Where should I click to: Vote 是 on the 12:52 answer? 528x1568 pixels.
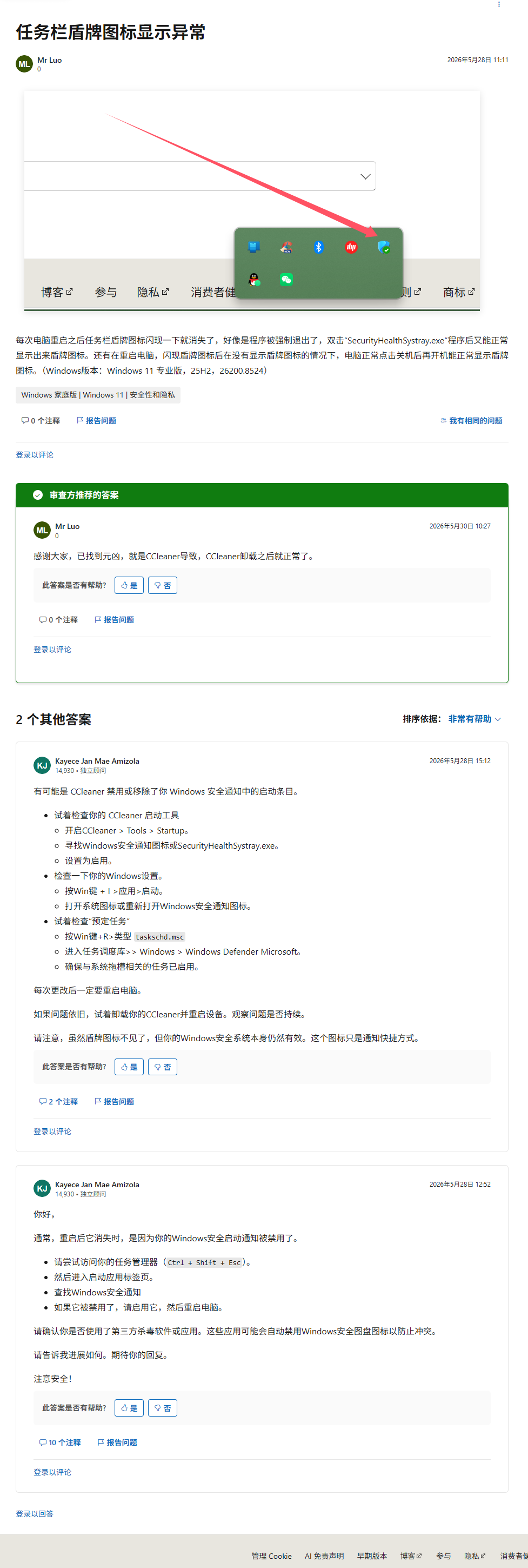(x=129, y=1408)
